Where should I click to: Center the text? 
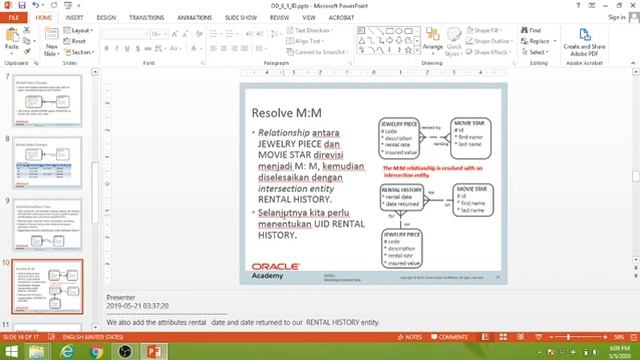224,49
